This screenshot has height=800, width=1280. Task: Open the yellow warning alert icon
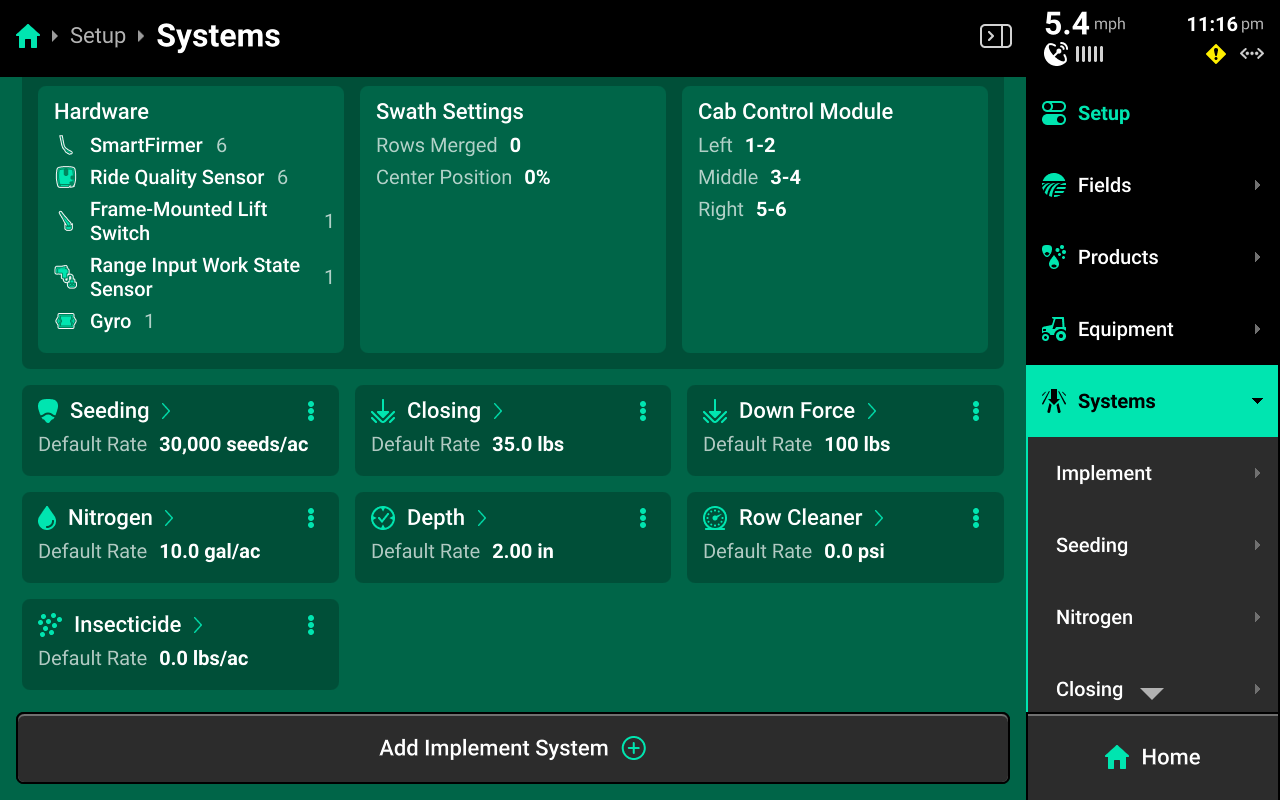[1216, 54]
